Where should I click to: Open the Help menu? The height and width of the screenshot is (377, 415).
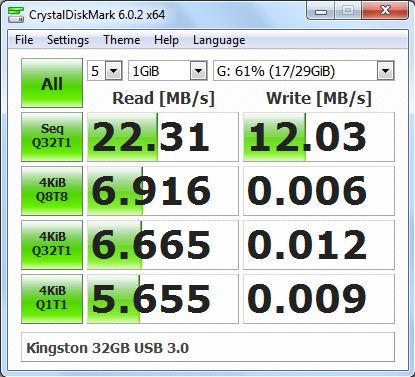(x=166, y=40)
